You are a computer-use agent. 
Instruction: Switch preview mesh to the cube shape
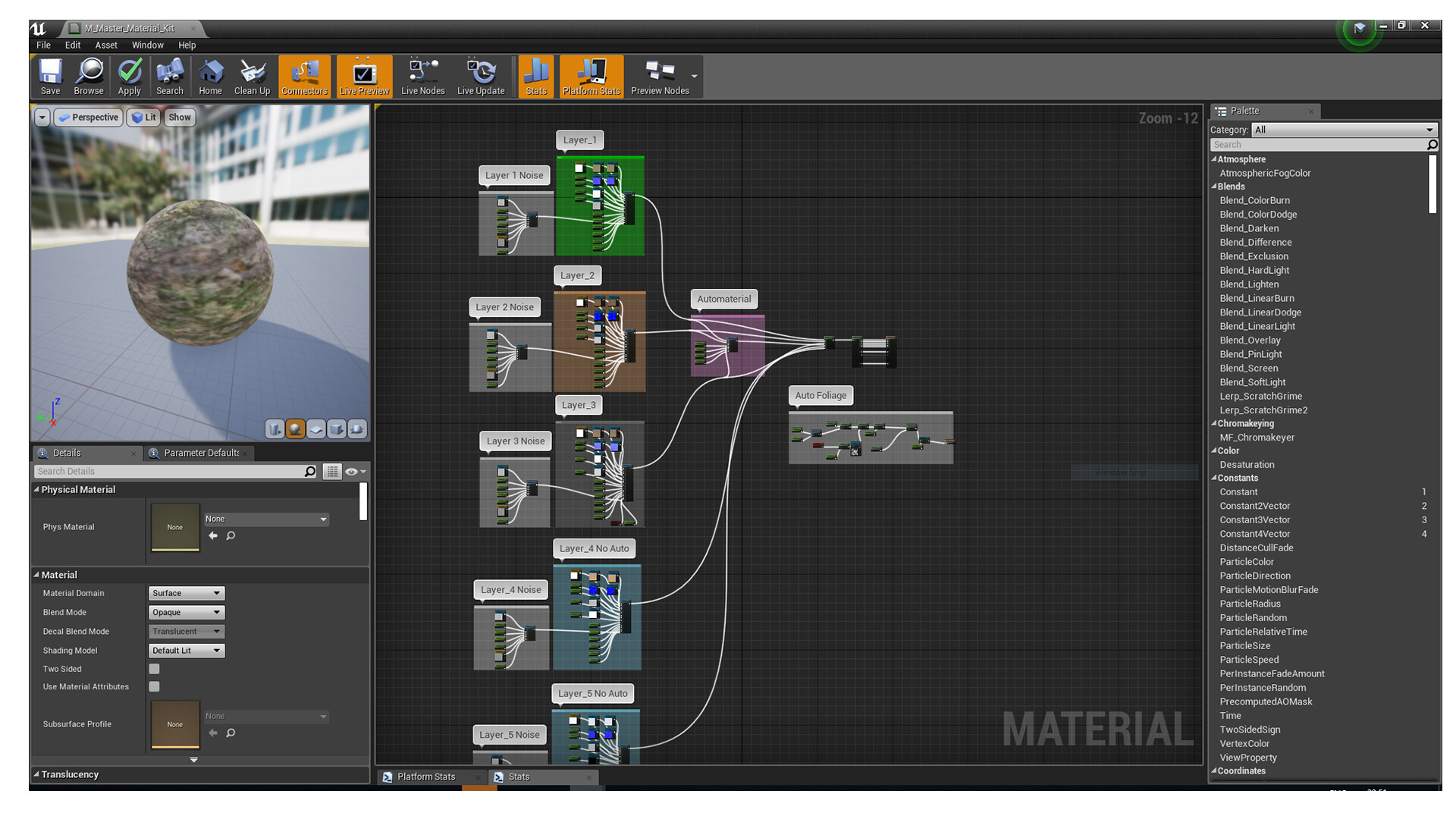point(336,428)
